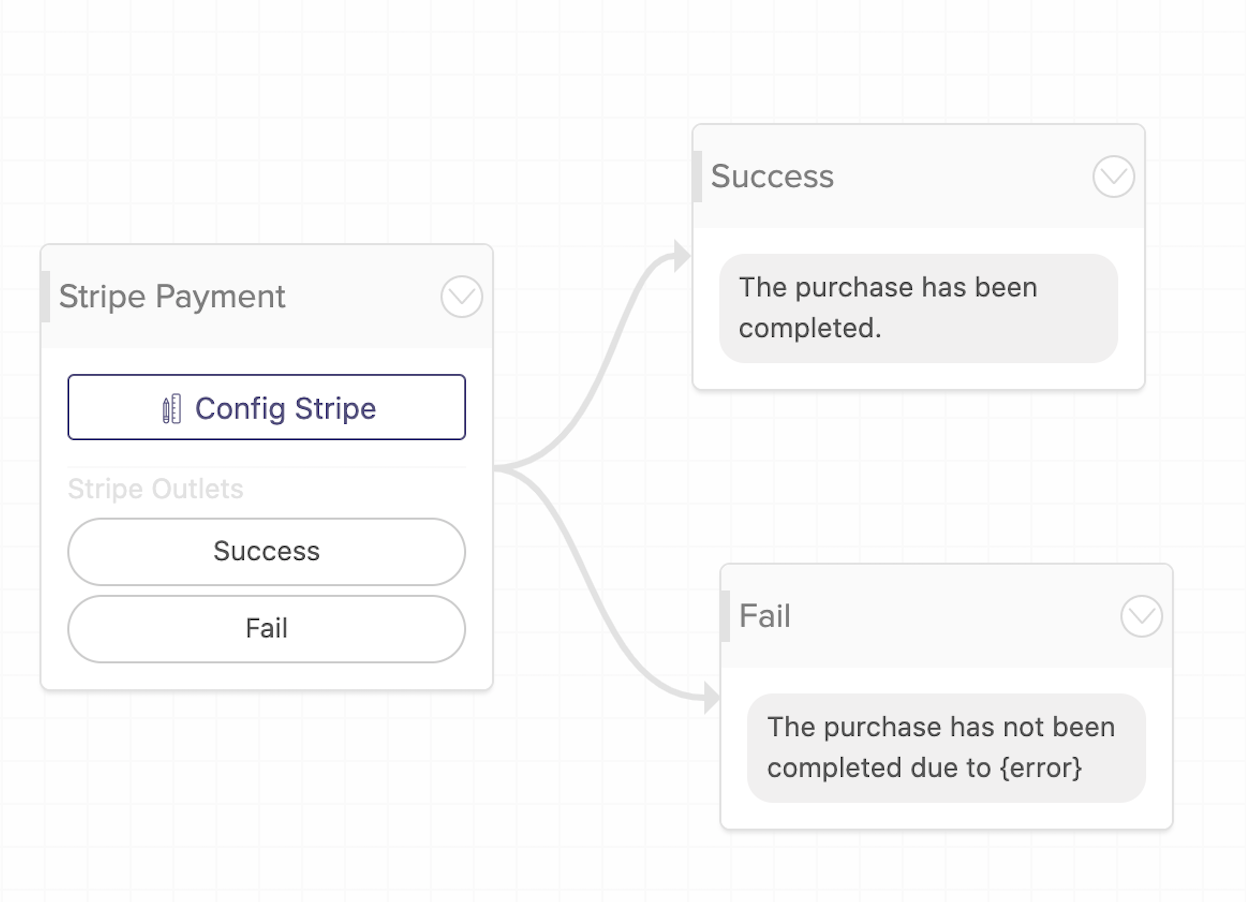
Task: Click the gray handle bar beside Stripe Payment title
Action: pyautogui.click(x=45, y=296)
